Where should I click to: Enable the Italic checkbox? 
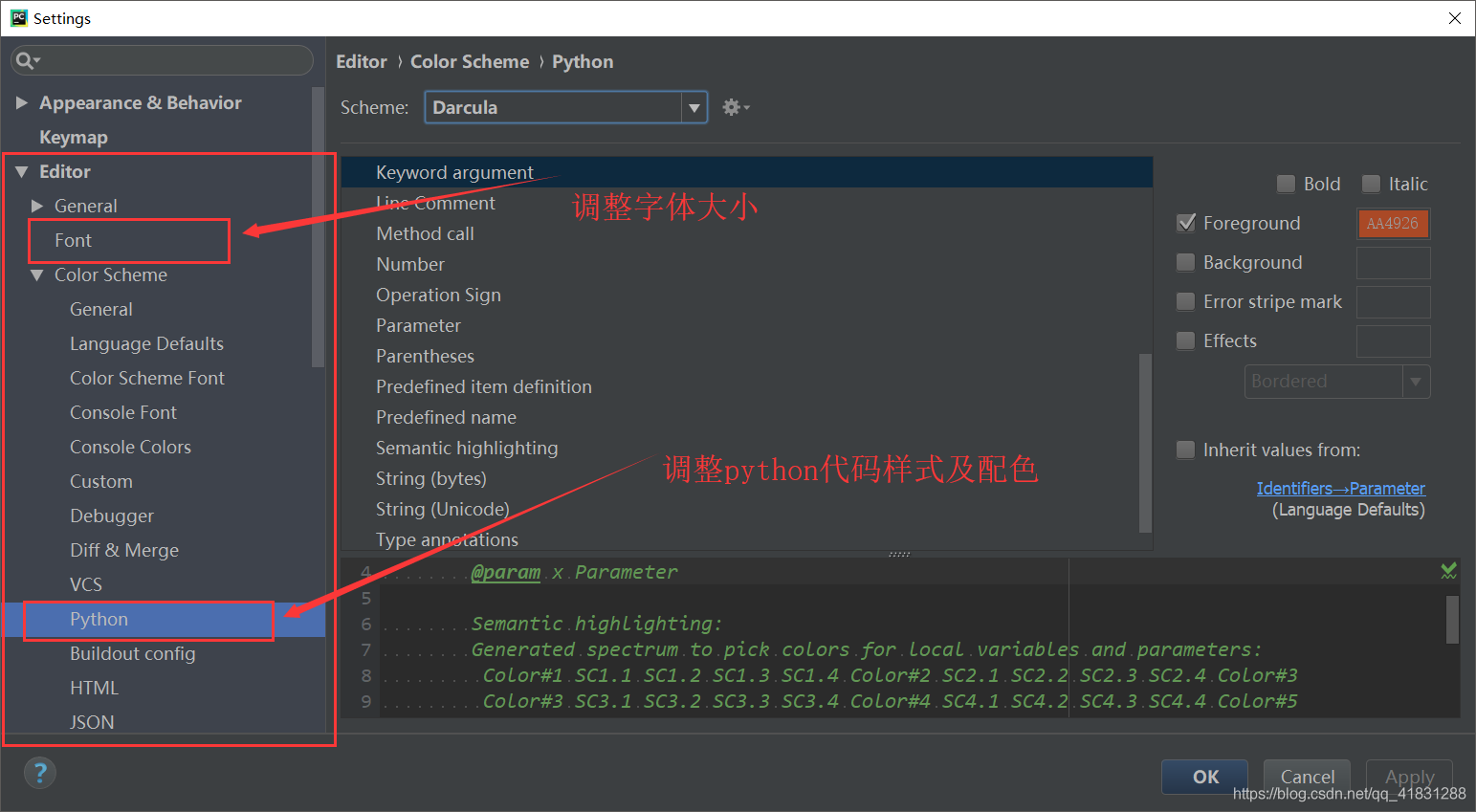pyautogui.click(x=1372, y=184)
